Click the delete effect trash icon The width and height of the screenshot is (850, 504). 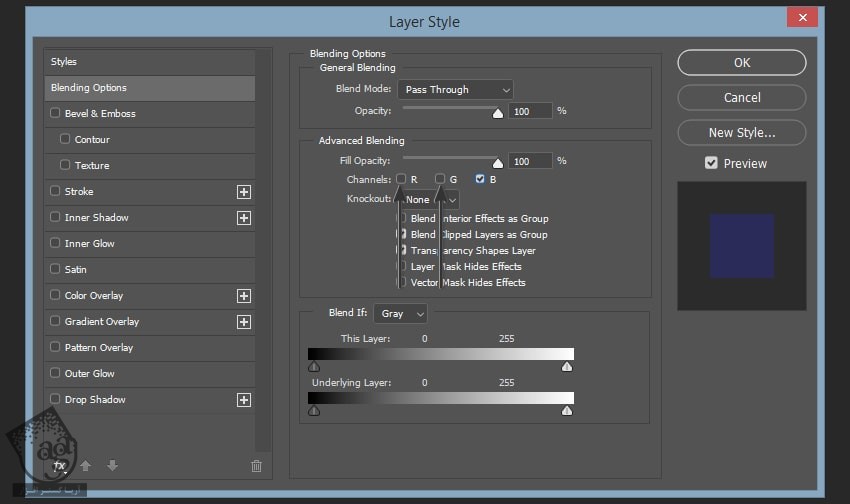[x=256, y=466]
